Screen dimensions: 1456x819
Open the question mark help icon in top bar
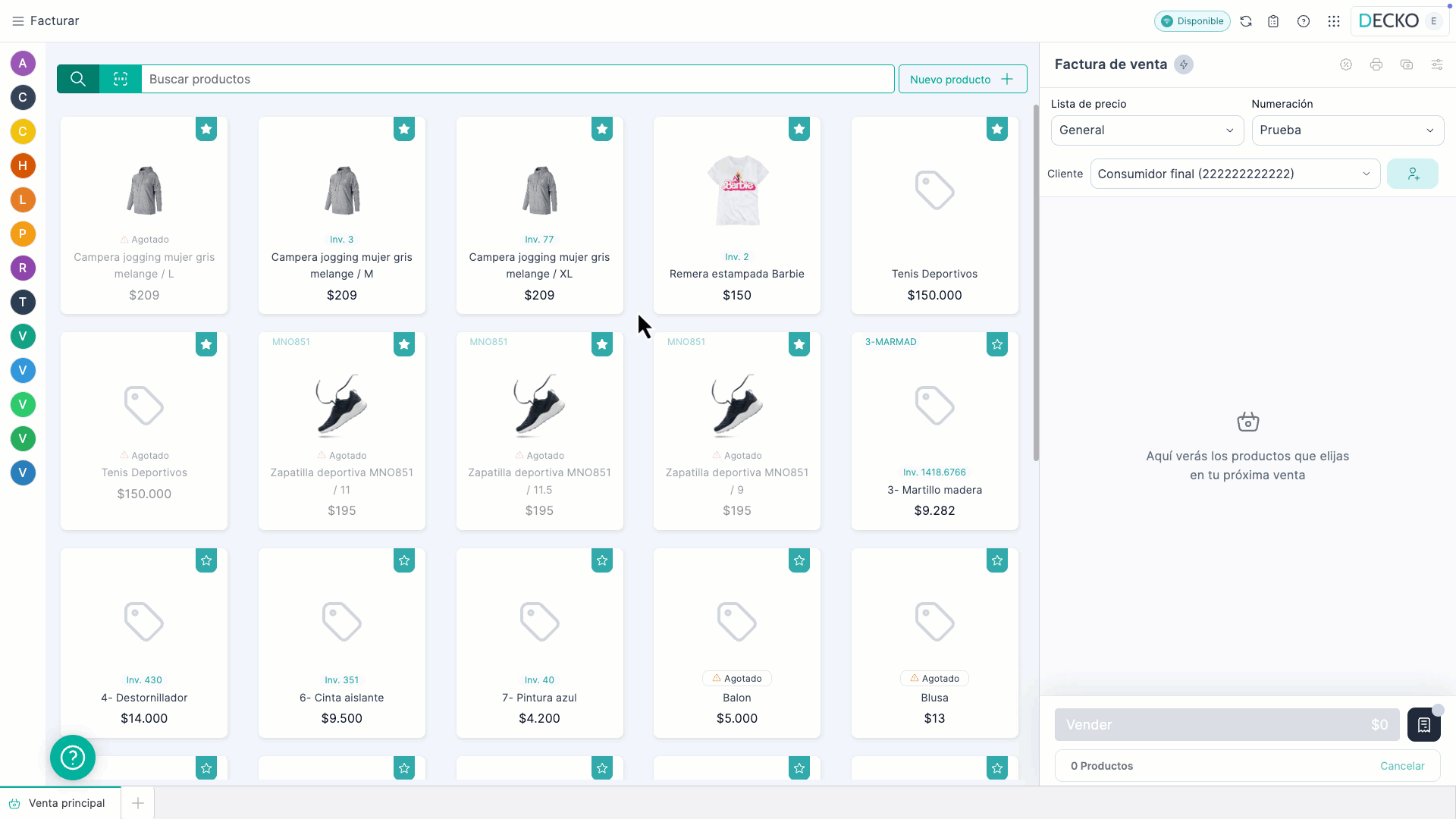(1304, 21)
